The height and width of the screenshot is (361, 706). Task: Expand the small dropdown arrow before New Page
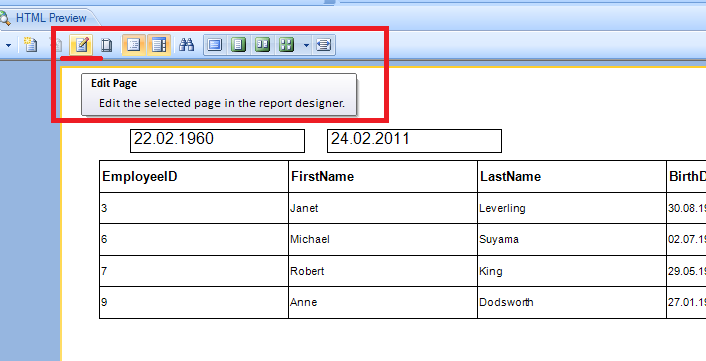pos(8,45)
